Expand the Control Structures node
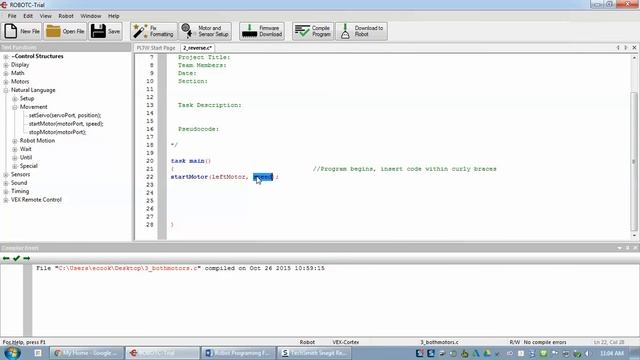The width and height of the screenshot is (640, 360). 6,56
